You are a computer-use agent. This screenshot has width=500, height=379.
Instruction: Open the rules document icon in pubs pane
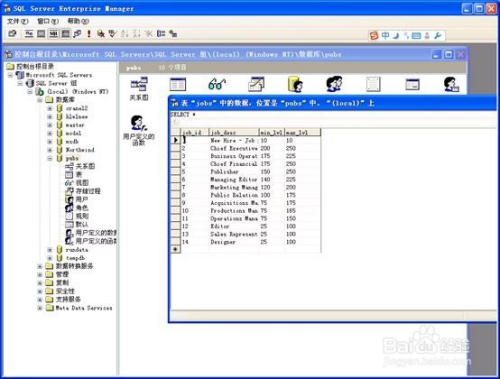pos(373,84)
